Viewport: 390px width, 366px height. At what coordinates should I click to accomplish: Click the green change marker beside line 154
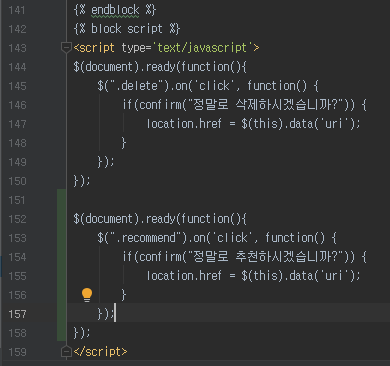61,257
